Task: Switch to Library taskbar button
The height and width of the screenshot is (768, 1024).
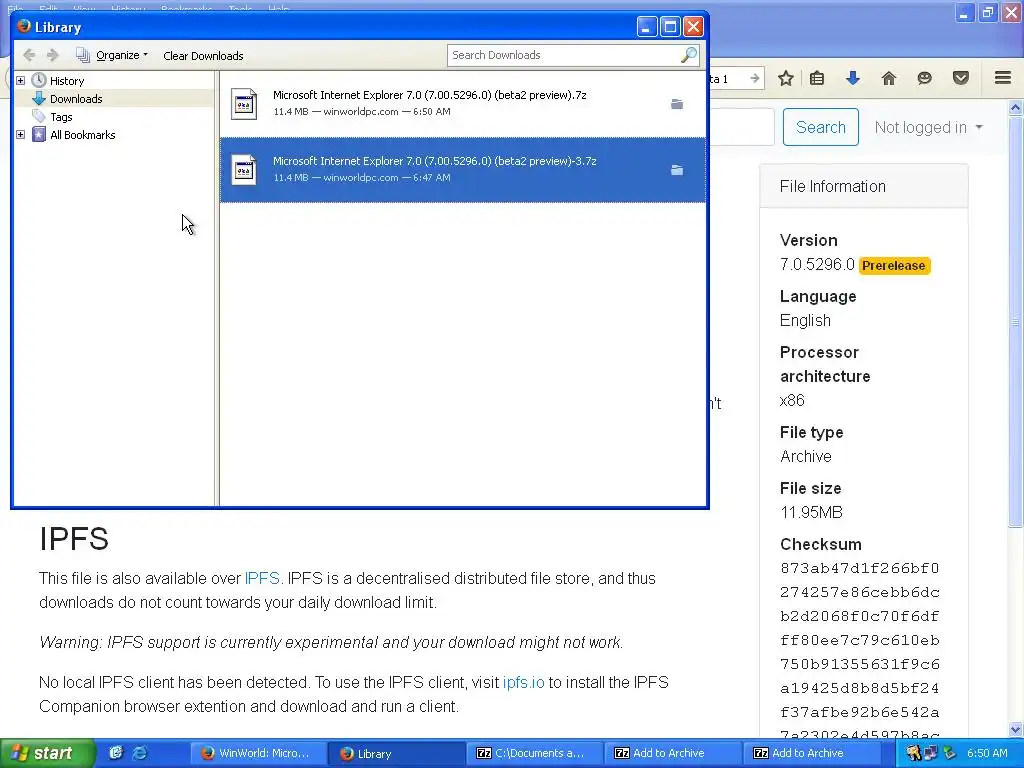Action: [x=396, y=754]
